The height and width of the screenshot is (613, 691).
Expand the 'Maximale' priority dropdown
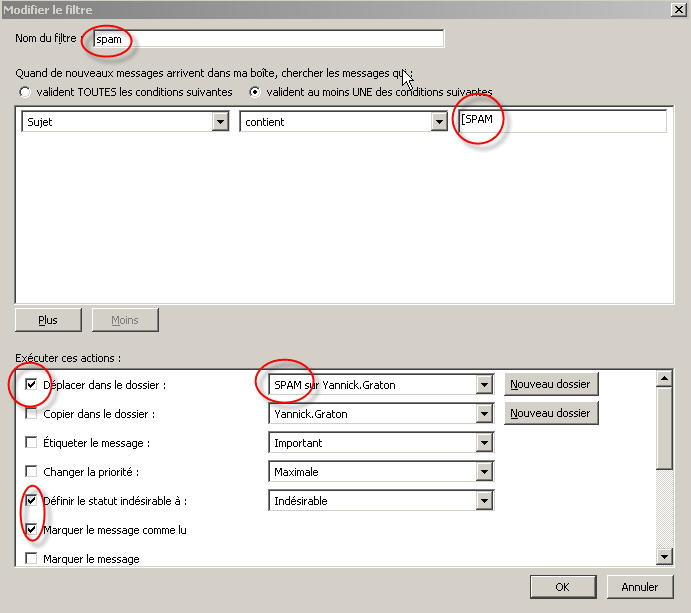pos(485,472)
